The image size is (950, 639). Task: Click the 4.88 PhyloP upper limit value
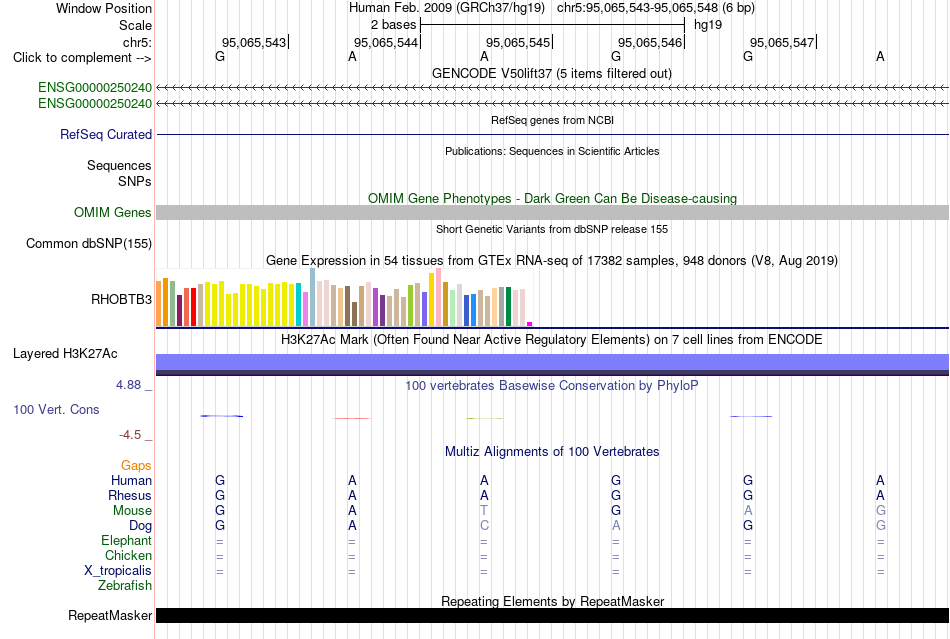128,385
